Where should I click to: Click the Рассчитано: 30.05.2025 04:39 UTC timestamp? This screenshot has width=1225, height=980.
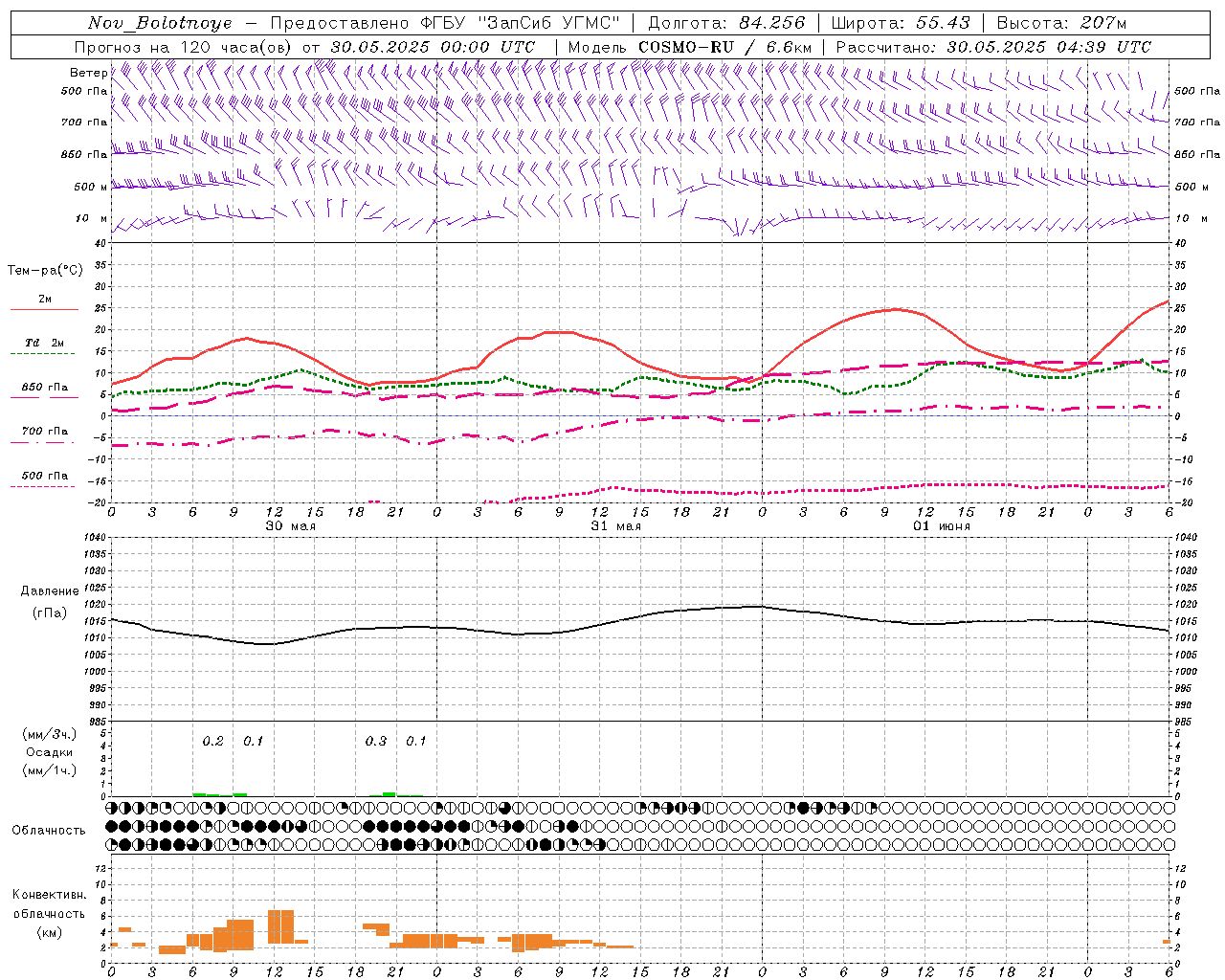click(993, 47)
